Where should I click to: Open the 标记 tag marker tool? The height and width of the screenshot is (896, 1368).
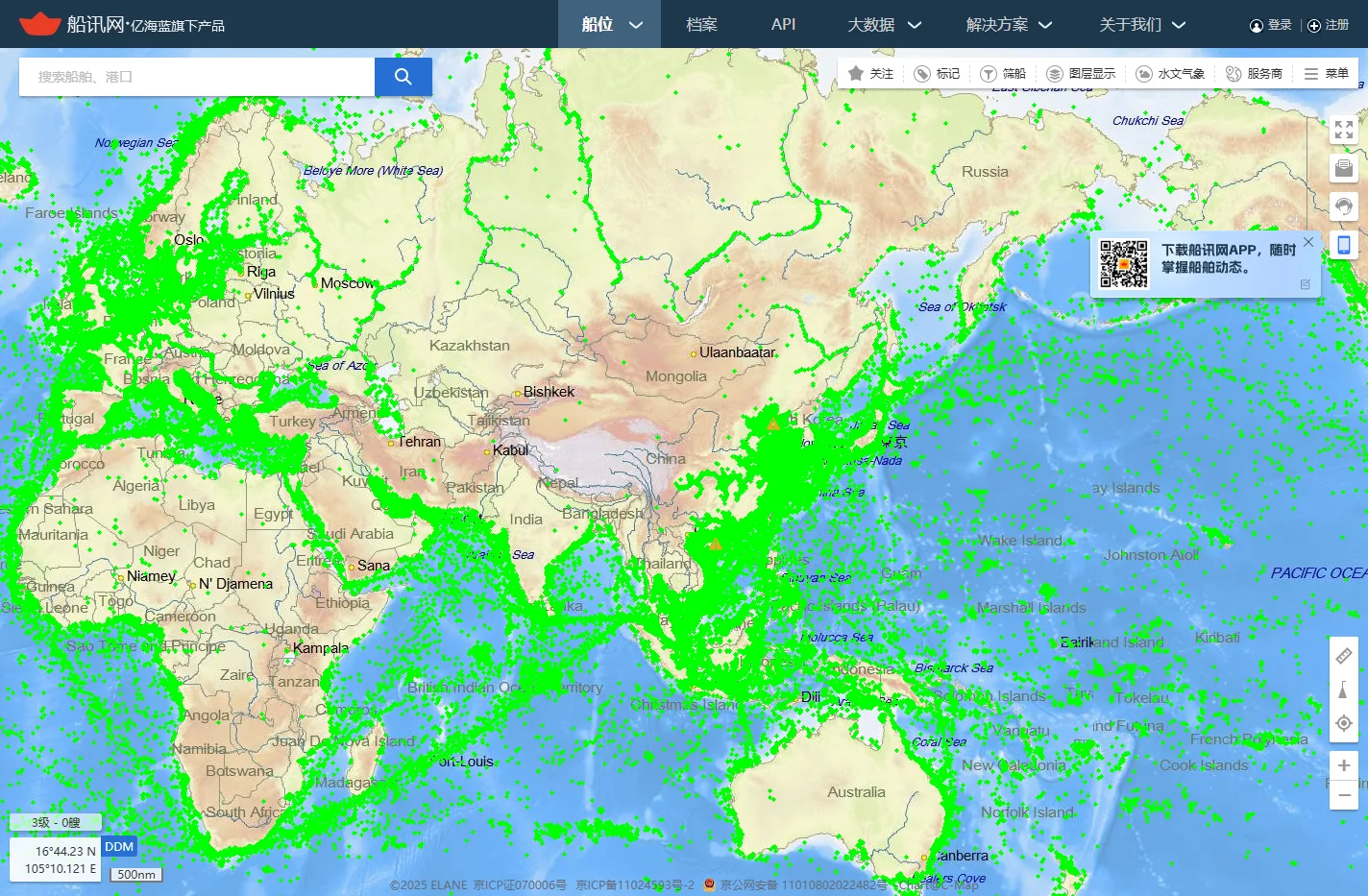coord(937,73)
